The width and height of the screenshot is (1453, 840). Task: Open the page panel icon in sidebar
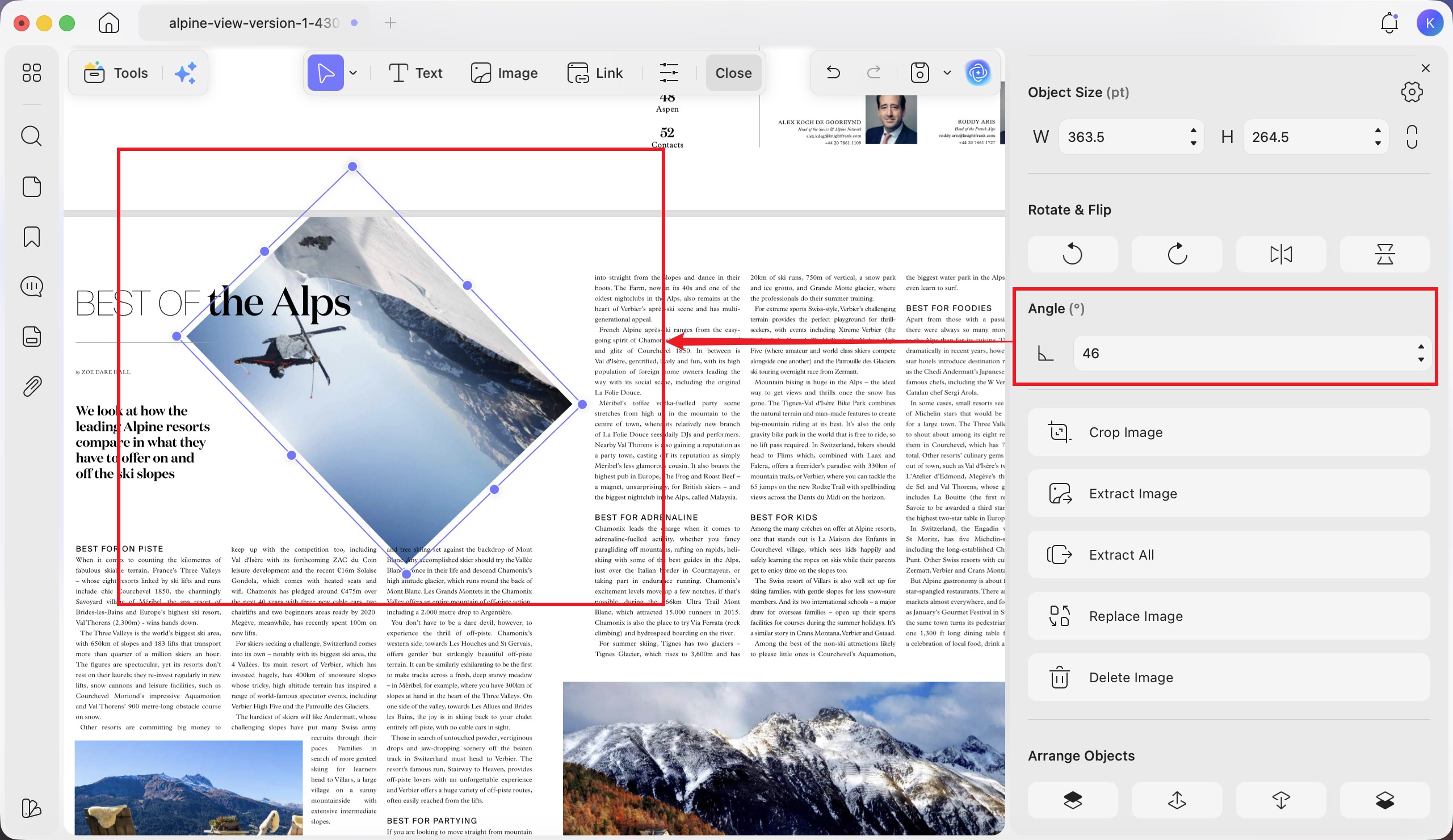(x=32, y=187)
